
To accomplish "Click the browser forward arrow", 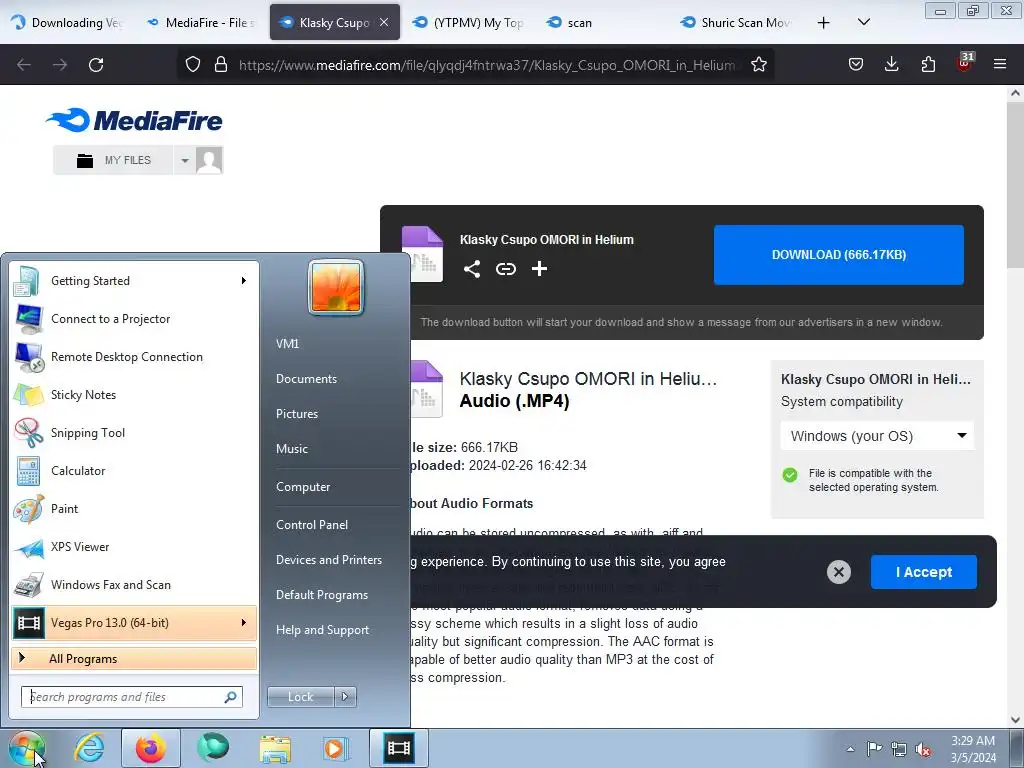I will click(60, 65).
